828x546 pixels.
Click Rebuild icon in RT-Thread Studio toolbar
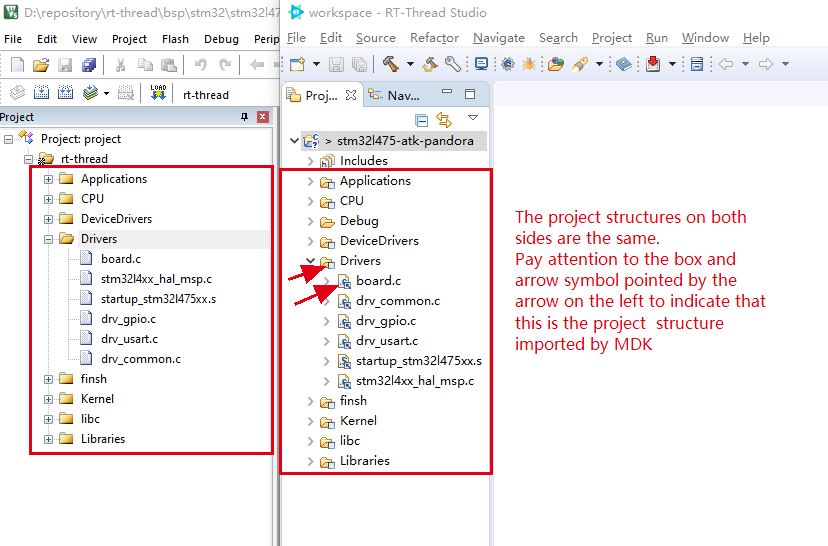pos(430,64)
